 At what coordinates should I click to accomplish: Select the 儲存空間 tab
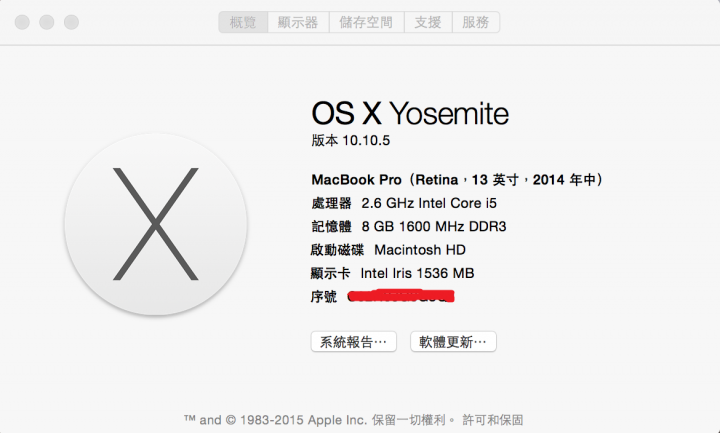(x=366, y=22)
